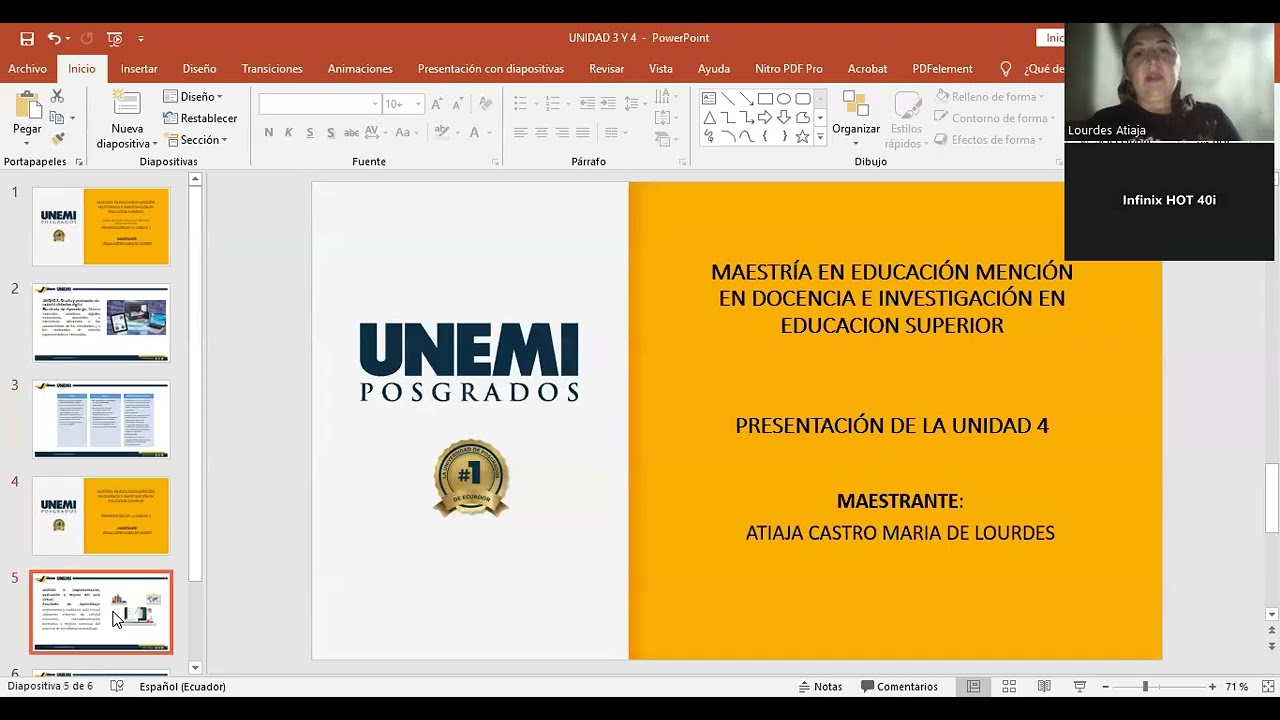
Task: Select the triangle shape
Action: pyautogui.click(x=709, y=118)
